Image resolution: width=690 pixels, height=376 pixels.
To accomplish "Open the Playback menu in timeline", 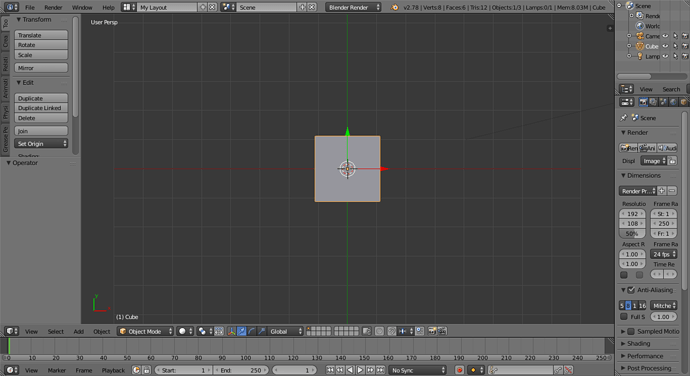I will tap(113, 370).
